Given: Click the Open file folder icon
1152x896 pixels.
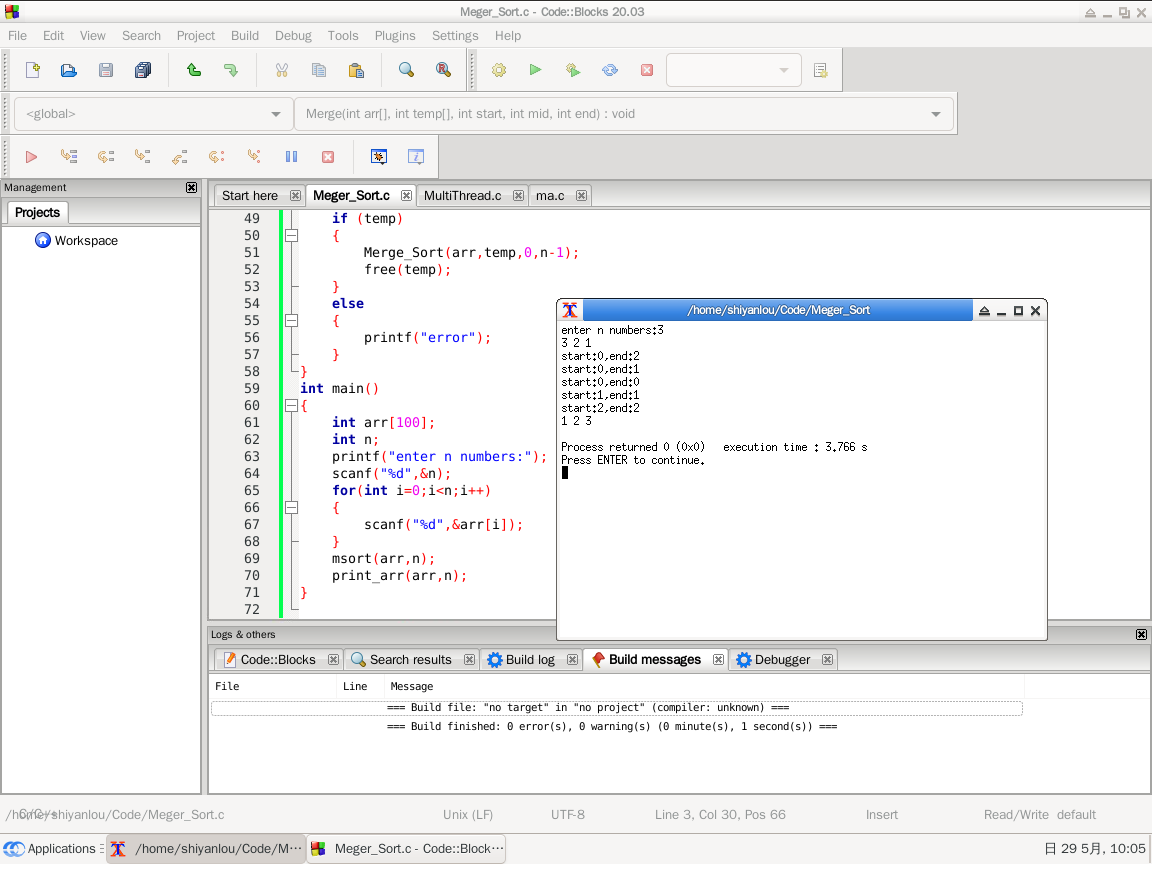Looking at the screenshot, I should [69, 70].
